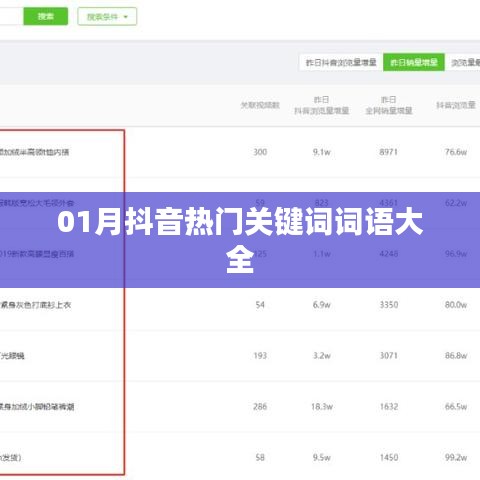The width and height of the screenshot is (480, 480).
Task: Click the 1632 sales increase cell
Action: [389, 407]
